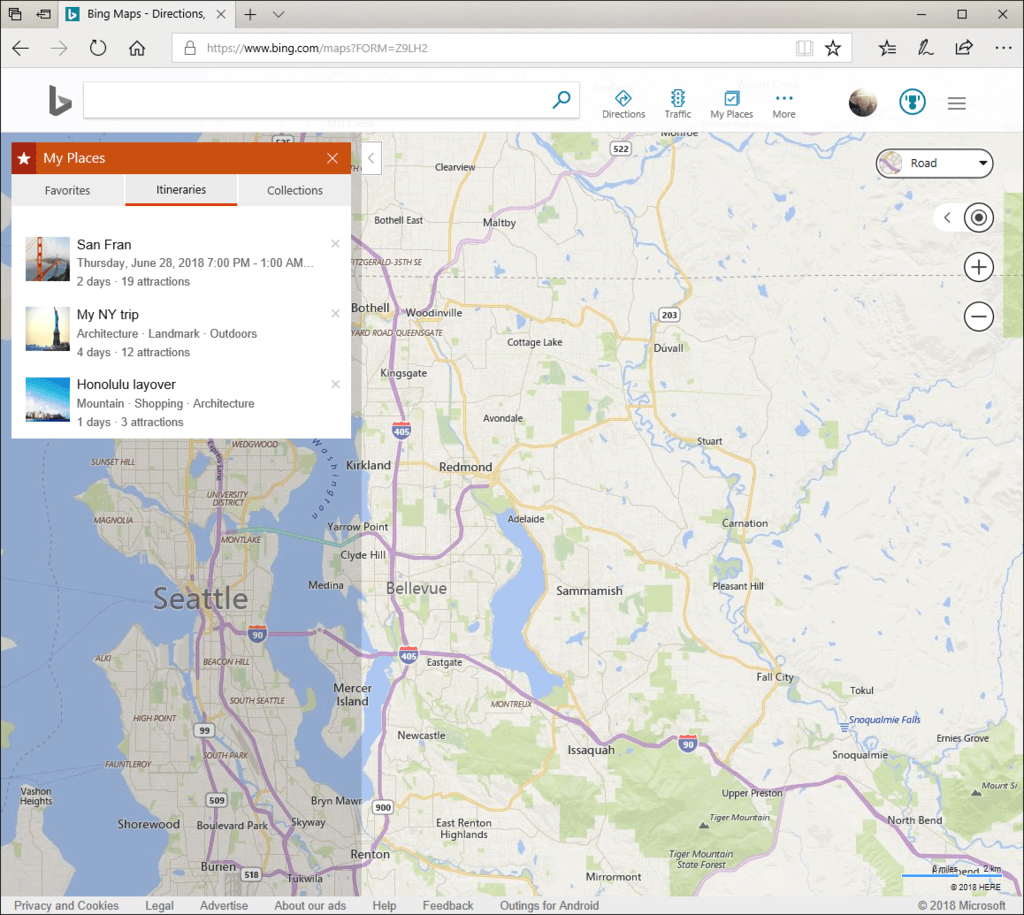This screenshot has width=1024, height=915.
Task: Zoom out on the map
Action: point(978,317)
